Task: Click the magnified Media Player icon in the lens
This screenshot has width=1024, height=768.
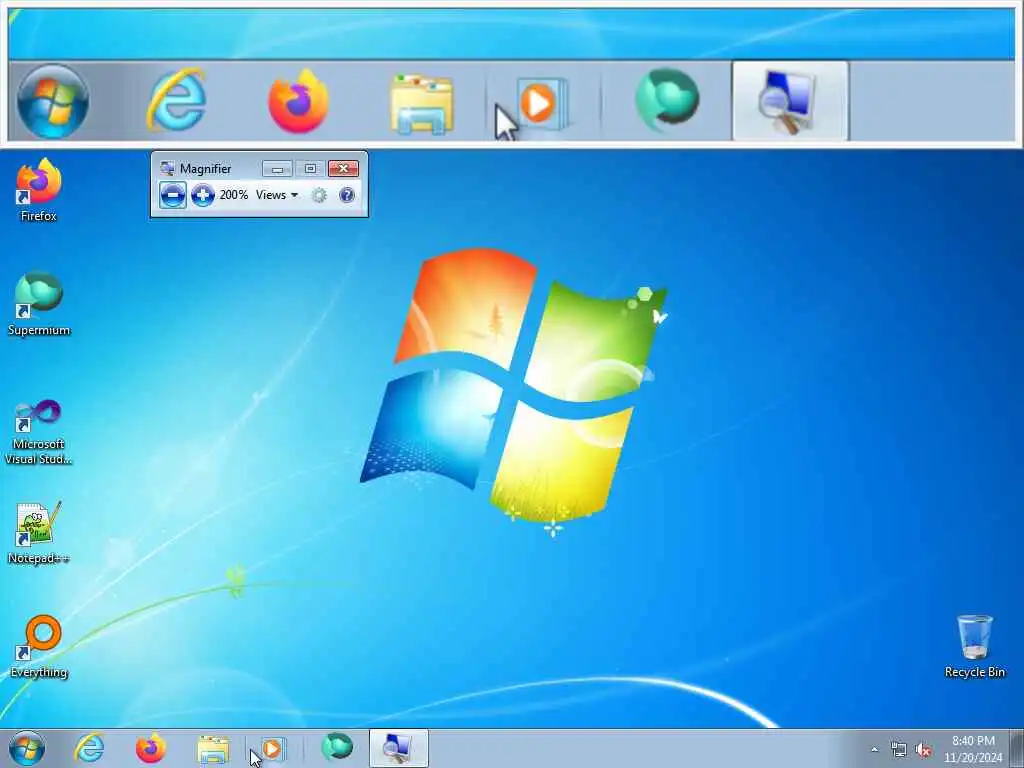Action: click(x=541, y=103)
